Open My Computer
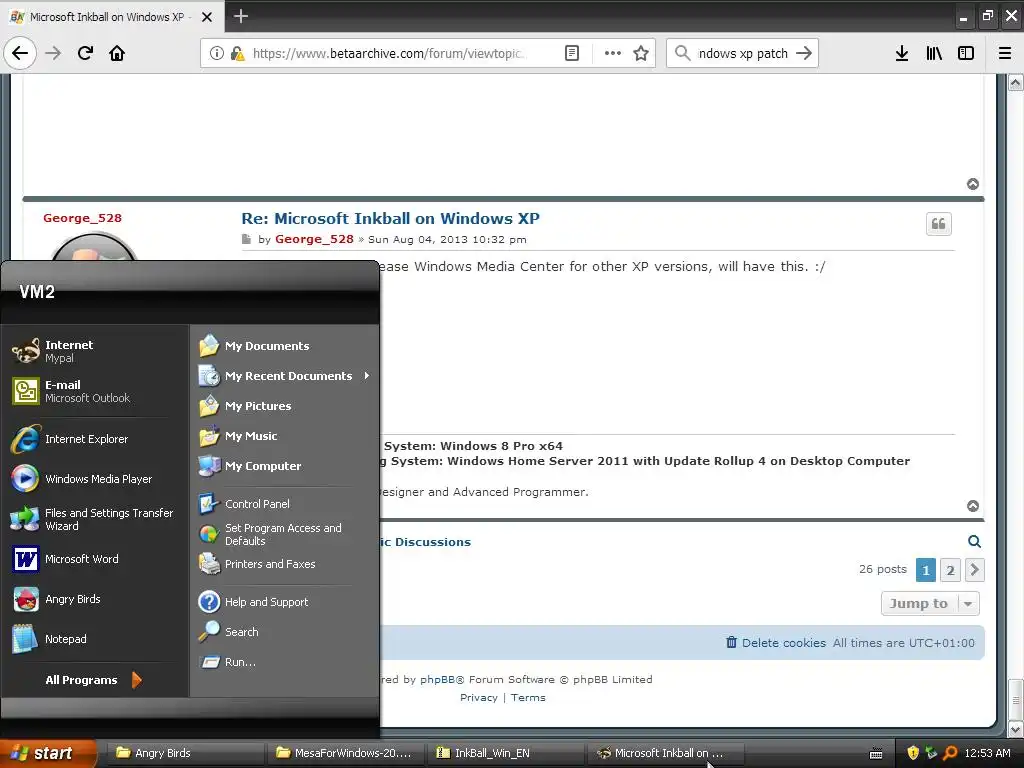This screenshot has width=1024, height=768. point(285,466)
